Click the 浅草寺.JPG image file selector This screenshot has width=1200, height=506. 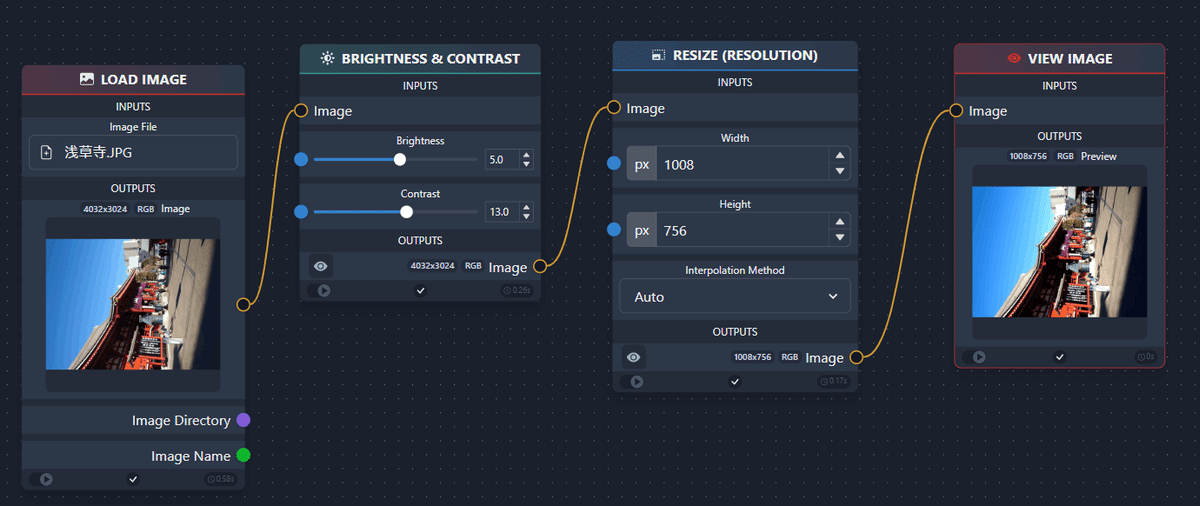point(134,152)
